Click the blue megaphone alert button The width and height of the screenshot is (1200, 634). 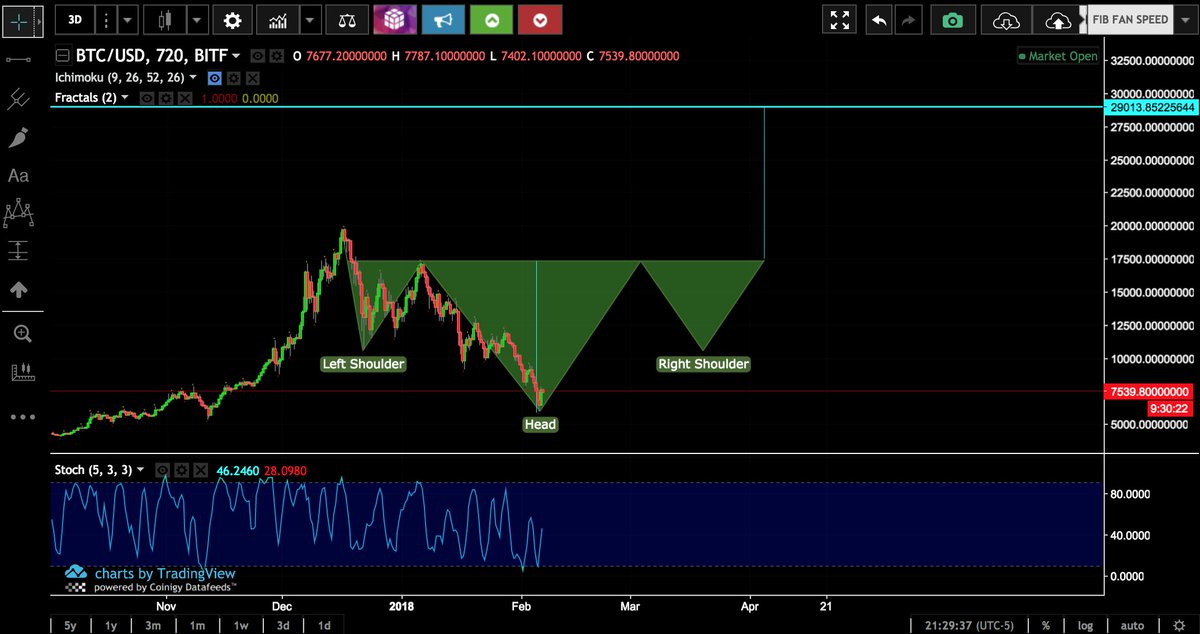coord(441,19)
